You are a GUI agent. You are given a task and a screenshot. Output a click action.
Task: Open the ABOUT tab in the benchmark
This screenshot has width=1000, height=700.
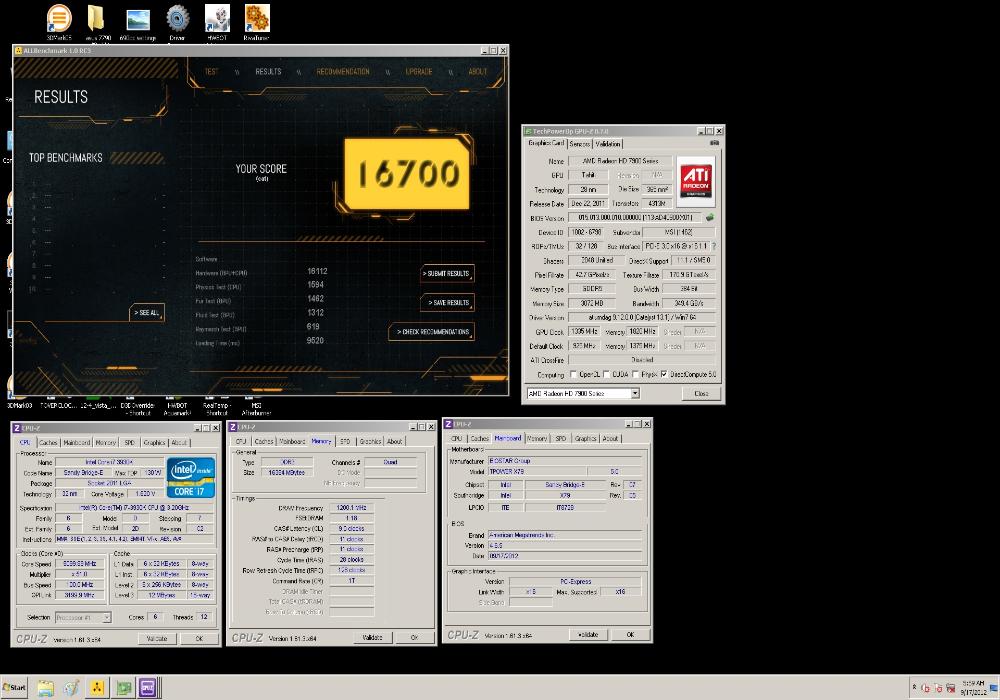click(x=478, y=71)
